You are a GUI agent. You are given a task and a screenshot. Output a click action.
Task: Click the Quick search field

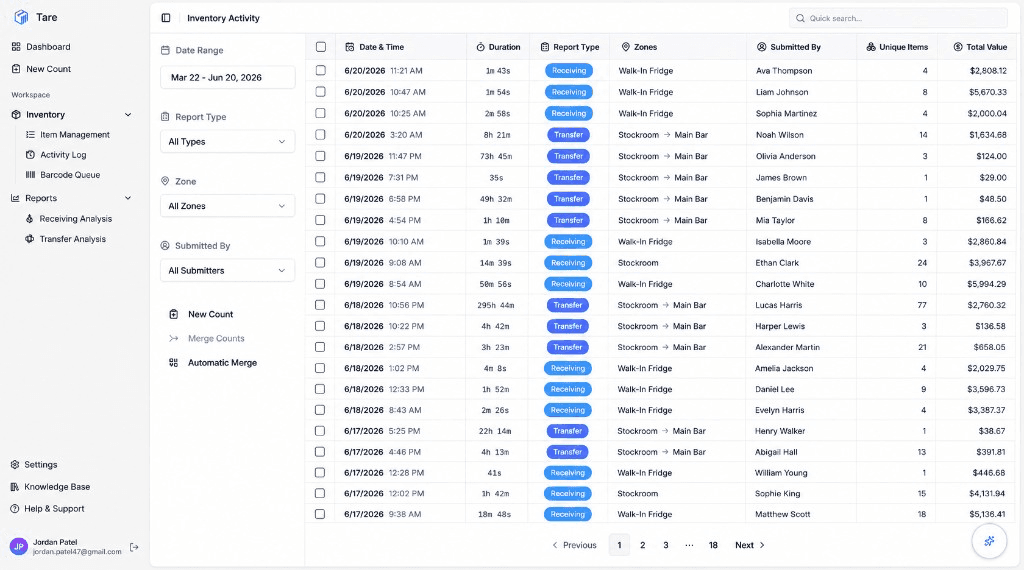898,18
